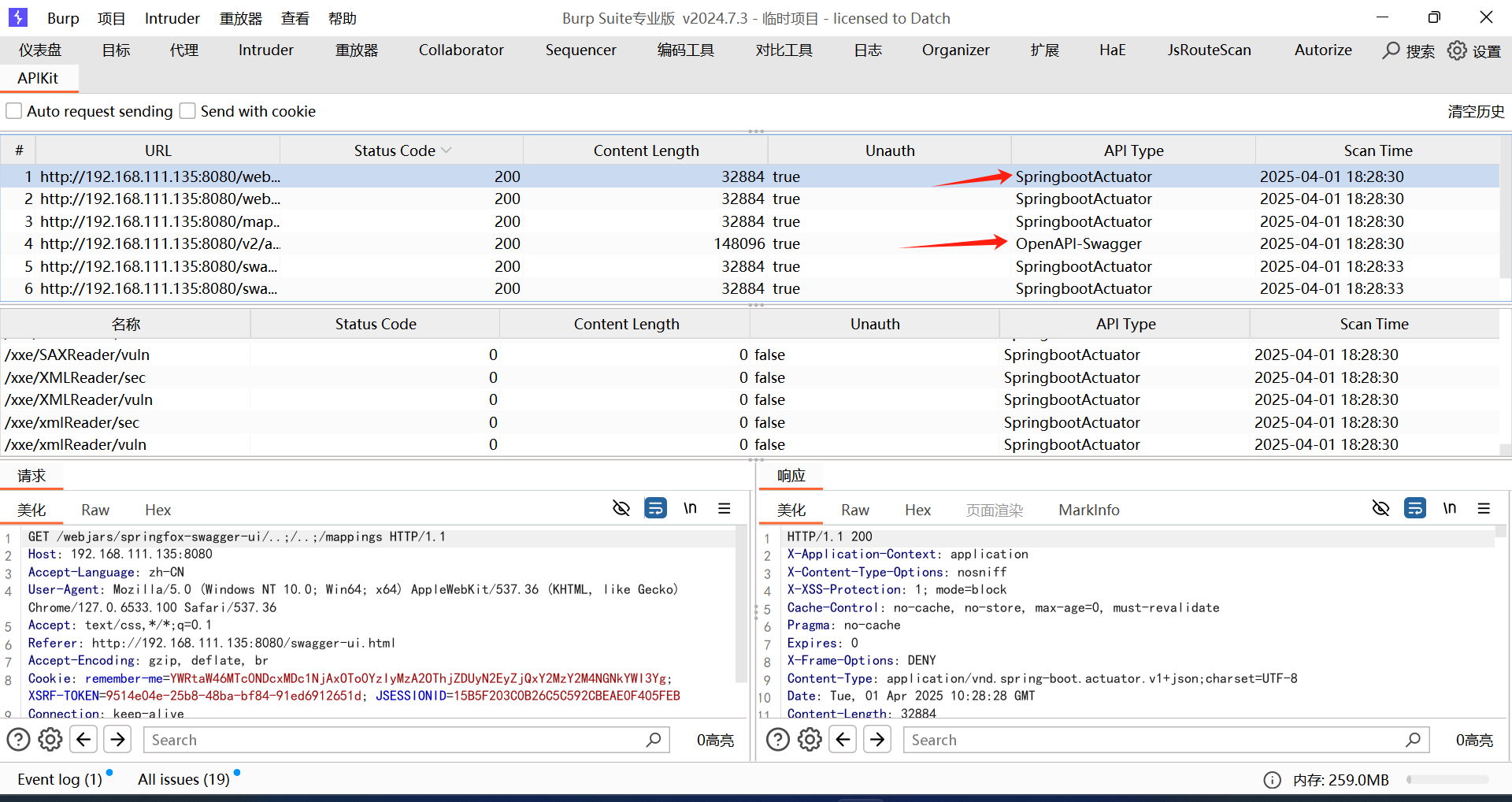Select the /xxe/xmlReader/vuln row

click(750, 444)
